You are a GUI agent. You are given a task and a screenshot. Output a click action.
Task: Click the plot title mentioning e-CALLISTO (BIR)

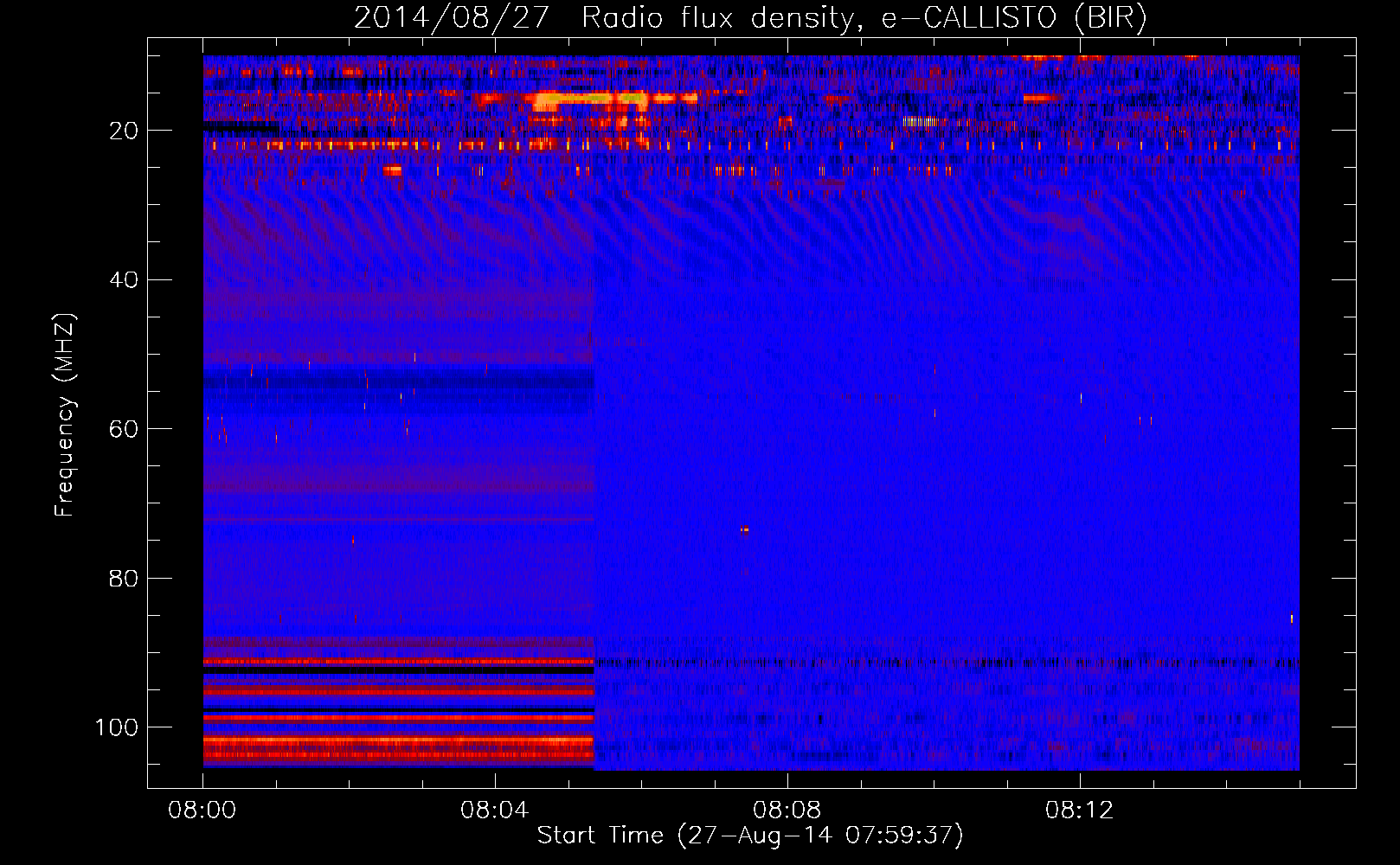coord(750,17)
